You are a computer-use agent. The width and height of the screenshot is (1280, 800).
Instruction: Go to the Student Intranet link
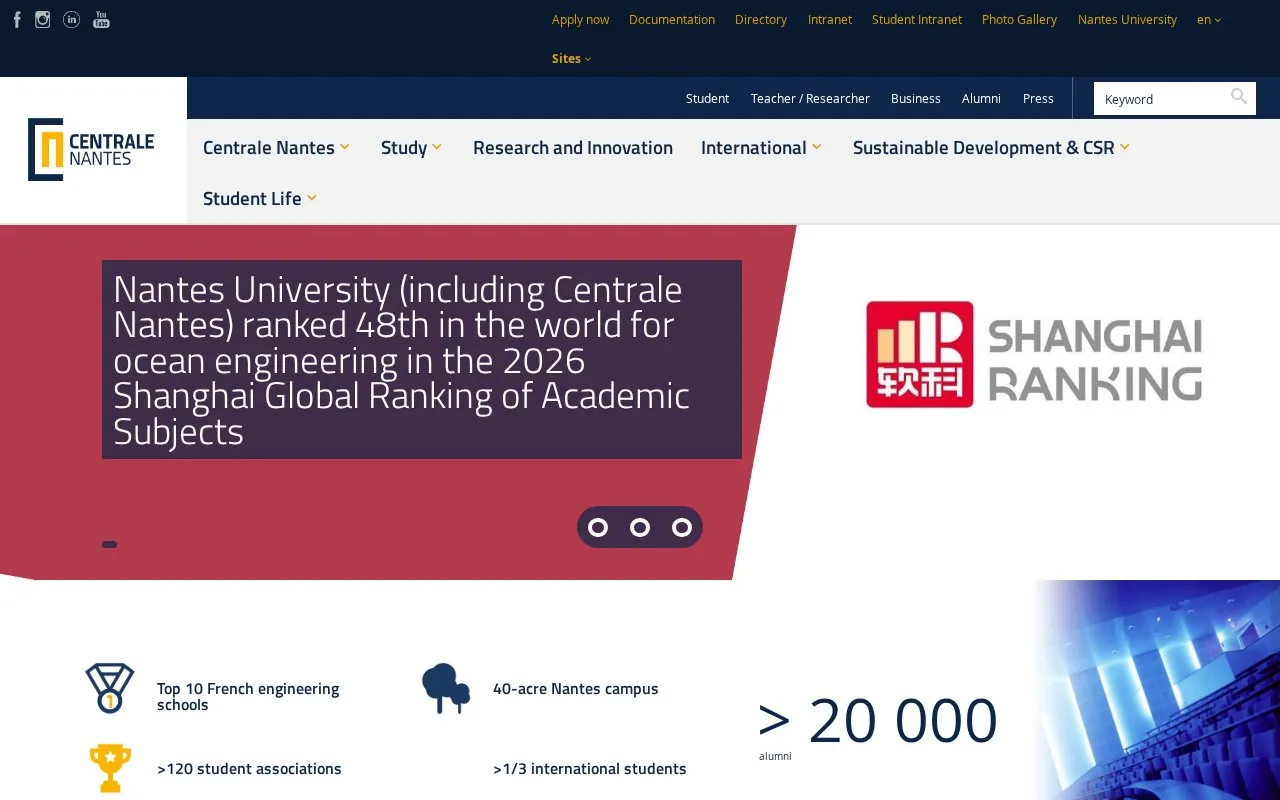click(x=917, y=20)
